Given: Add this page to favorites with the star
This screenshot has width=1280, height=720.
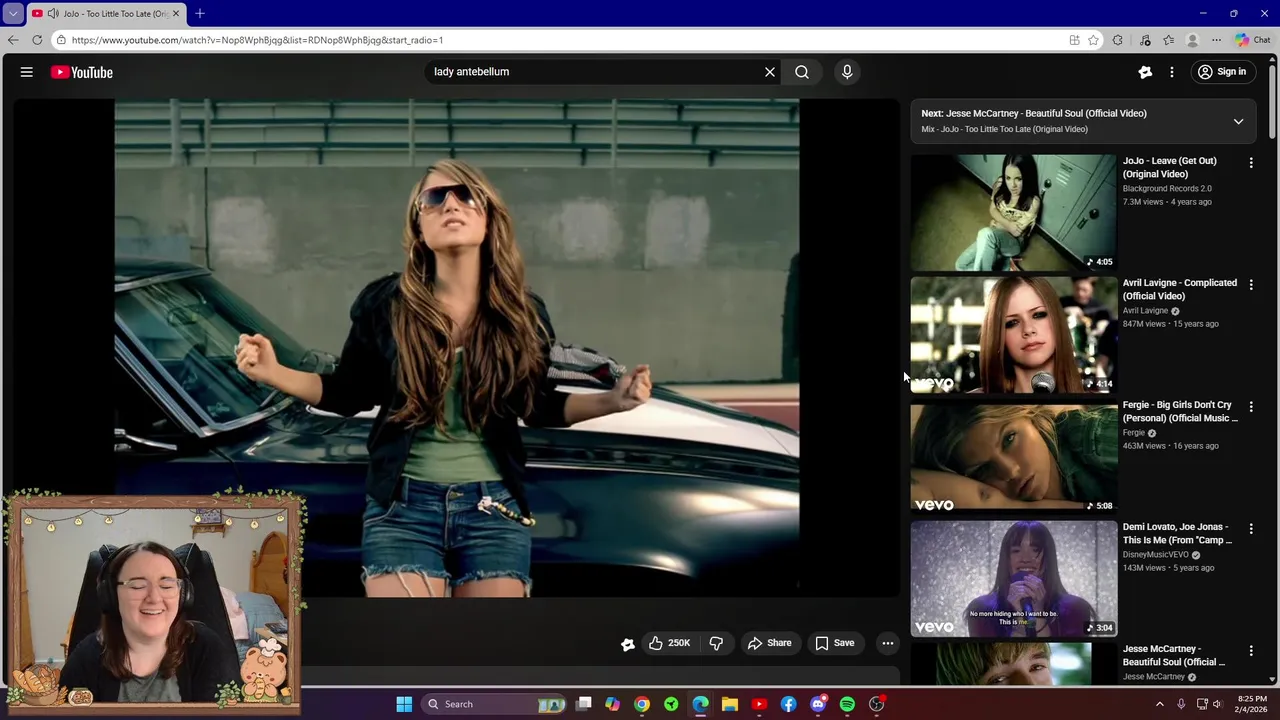Looking at the screenshot, I should coord(1093,40).
